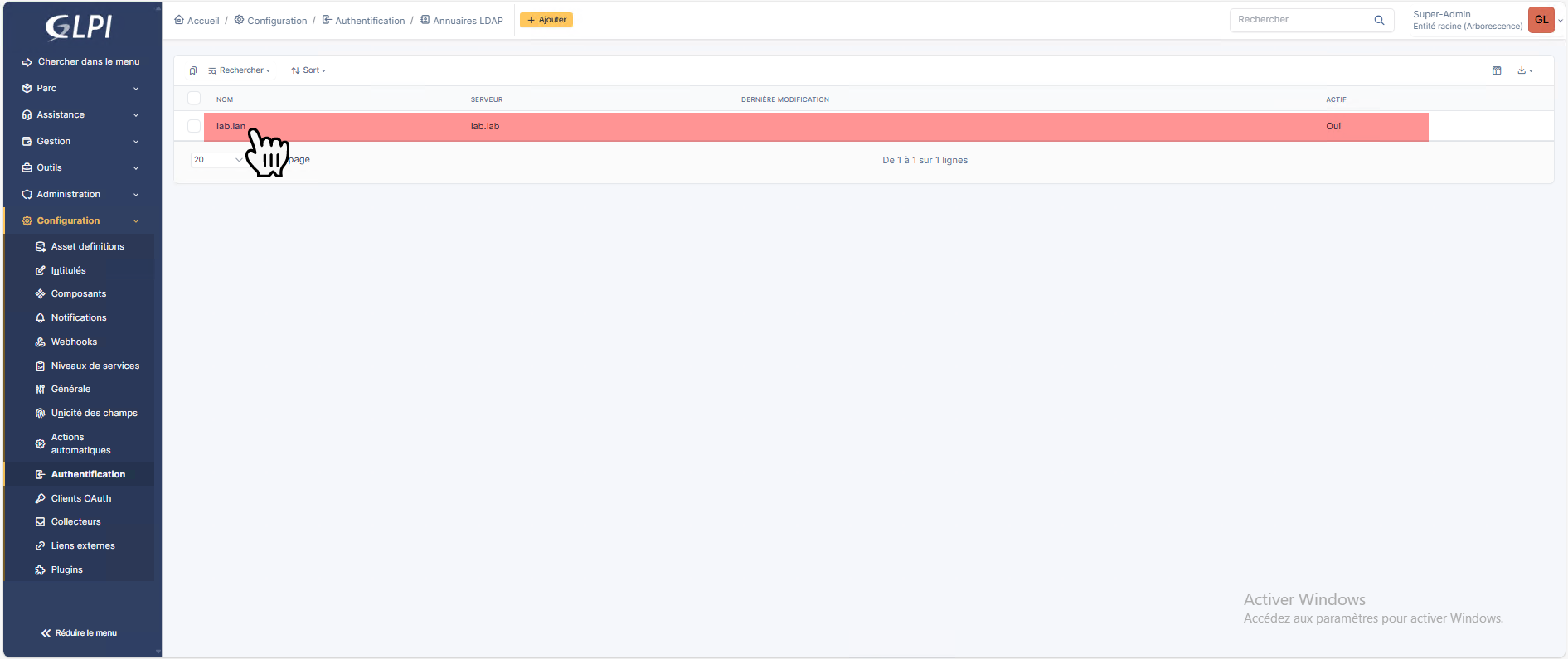Open the saved searches bookmark icon
The width and height of the screenshot is (1568, 659).
click(x=193, y=70)
